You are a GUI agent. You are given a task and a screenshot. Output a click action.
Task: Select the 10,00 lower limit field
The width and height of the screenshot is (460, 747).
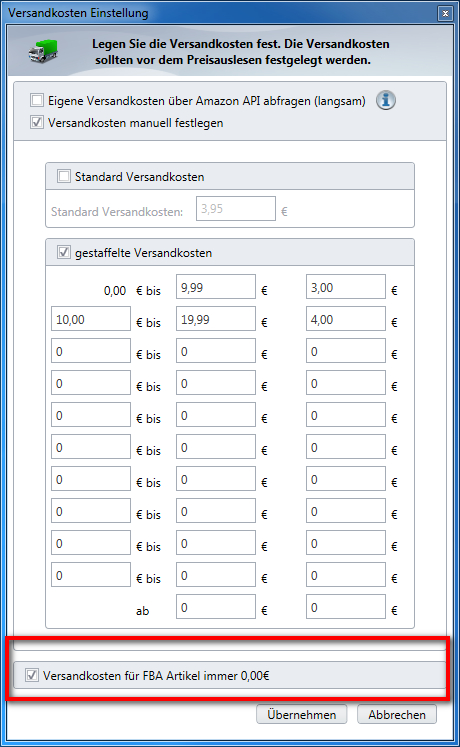91,319
